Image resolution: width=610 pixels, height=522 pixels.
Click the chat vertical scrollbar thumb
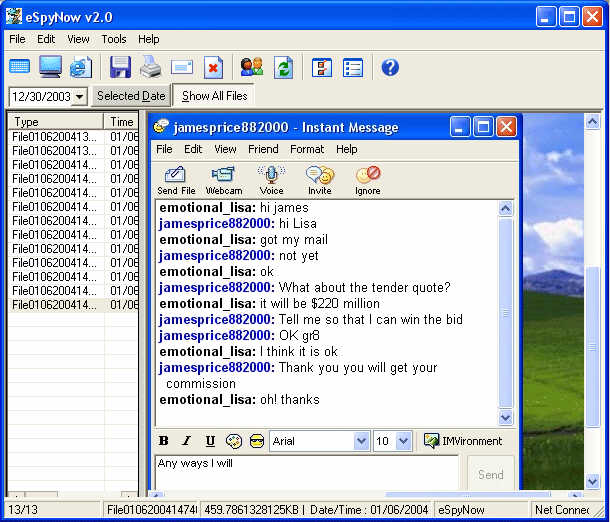[x=505, y=313]
